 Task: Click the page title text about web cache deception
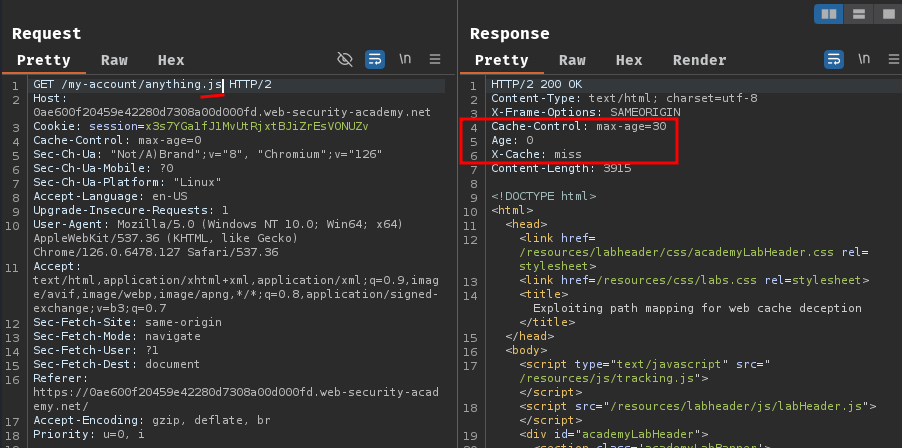[x=697, y=308]
